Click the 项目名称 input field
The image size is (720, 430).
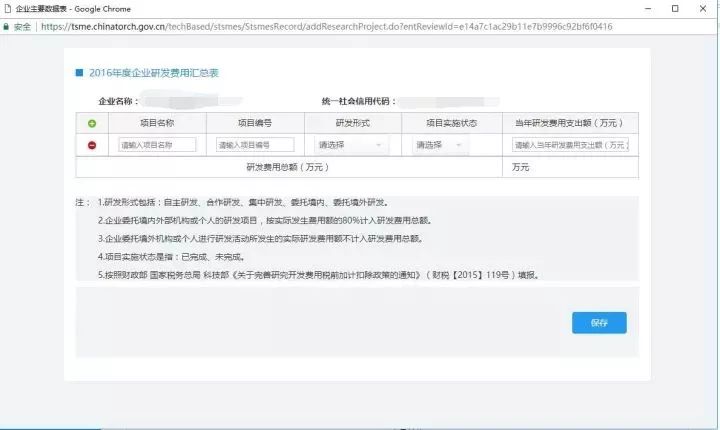point(156,145)
